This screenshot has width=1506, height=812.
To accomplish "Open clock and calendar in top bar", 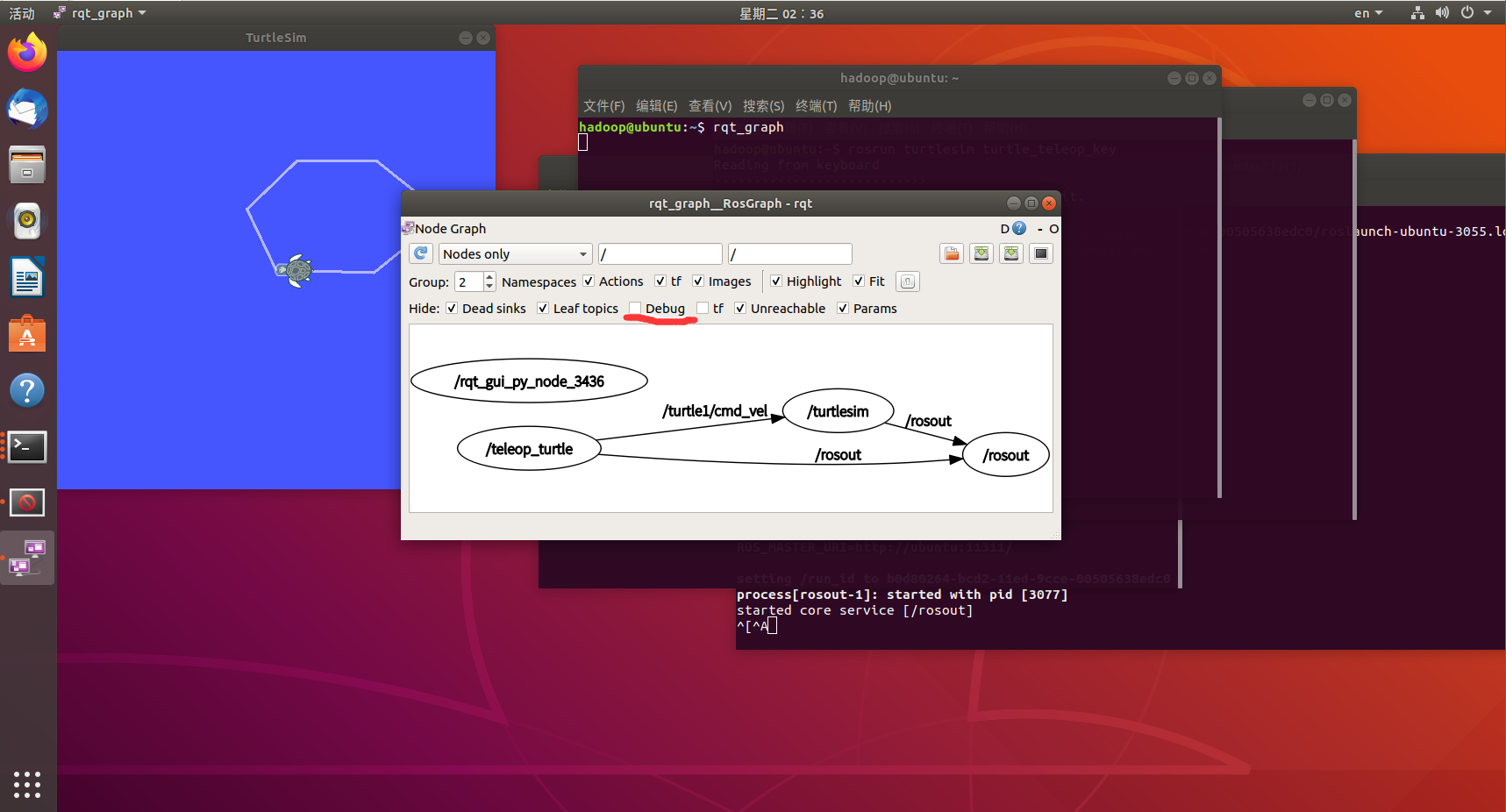I will click(x=781, y=13).
